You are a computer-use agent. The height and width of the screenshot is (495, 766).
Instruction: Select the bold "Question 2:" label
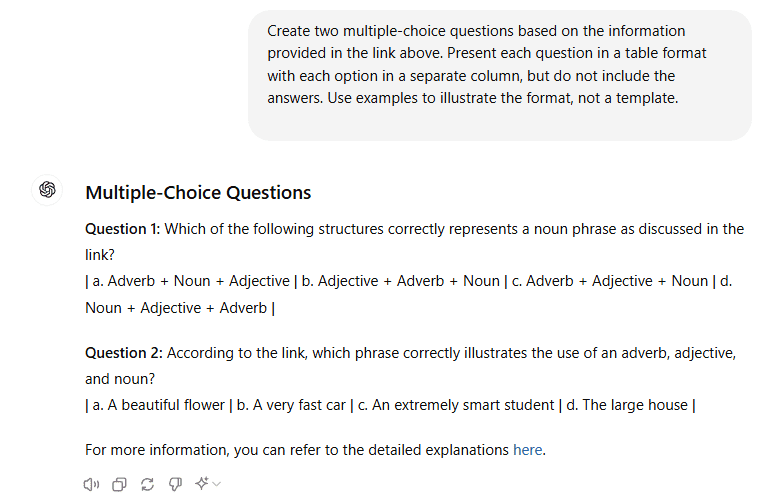tap(124, 353)
